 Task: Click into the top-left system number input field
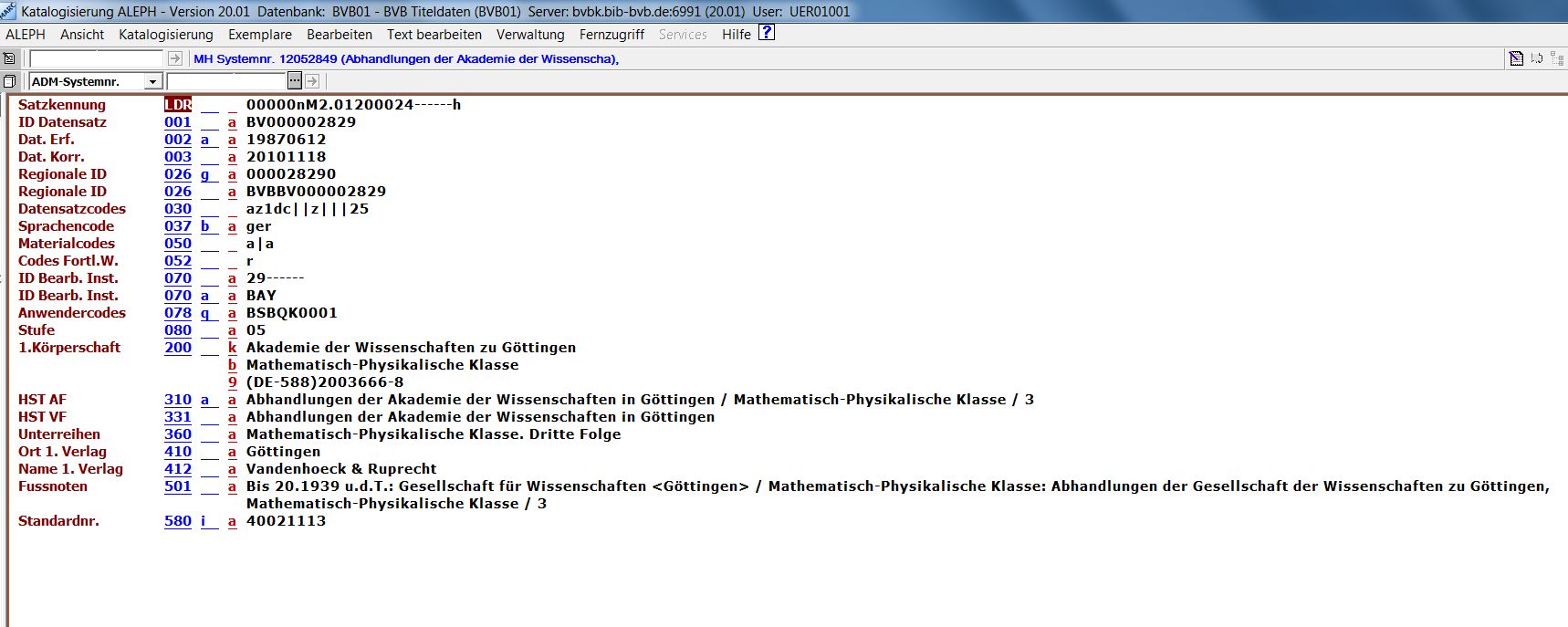[x=96, y=58]
